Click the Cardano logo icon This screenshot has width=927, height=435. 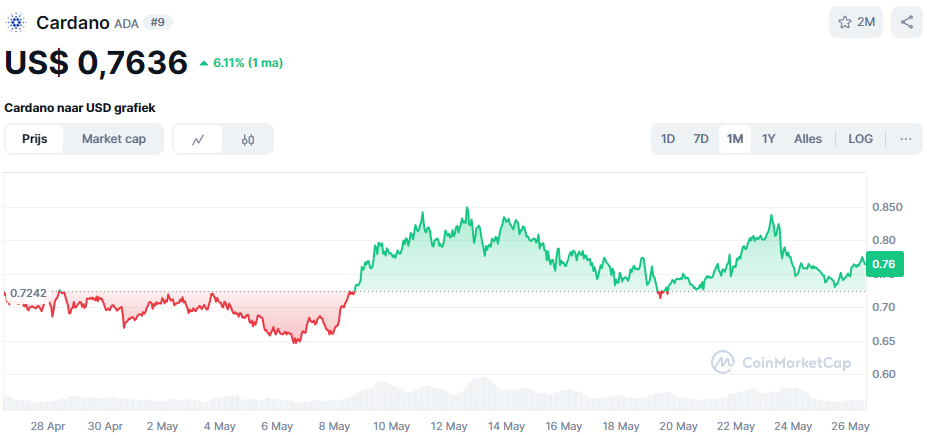pos(17,22)
